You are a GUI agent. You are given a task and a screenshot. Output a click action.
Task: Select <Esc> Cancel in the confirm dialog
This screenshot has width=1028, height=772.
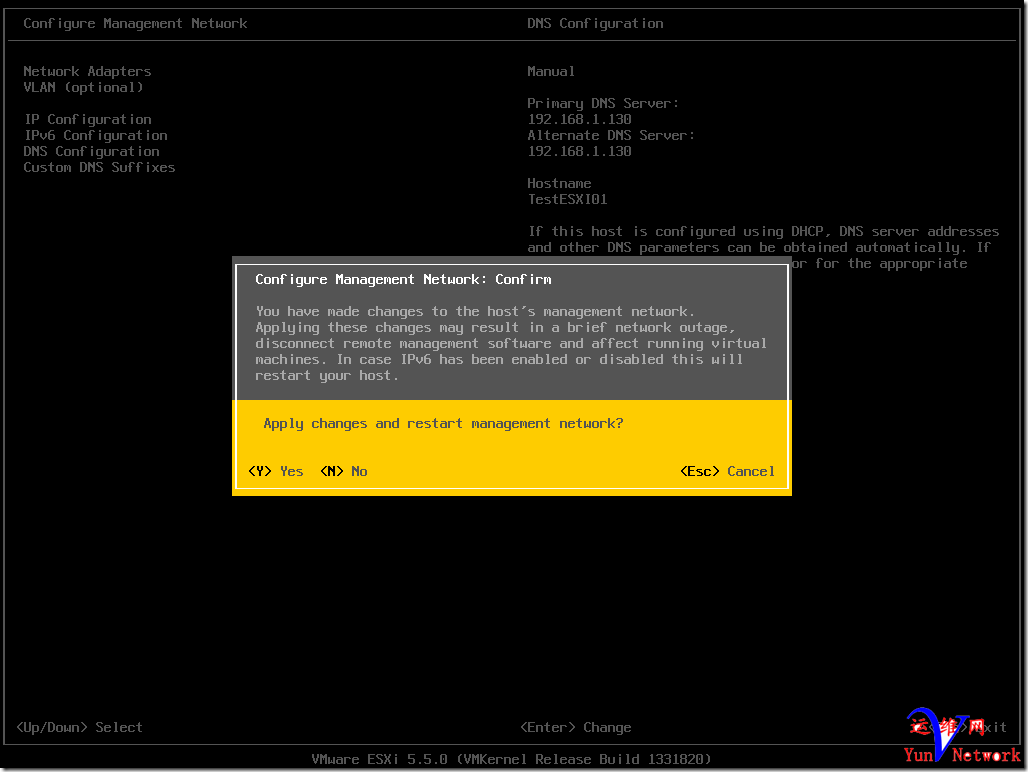coord(727,471)
